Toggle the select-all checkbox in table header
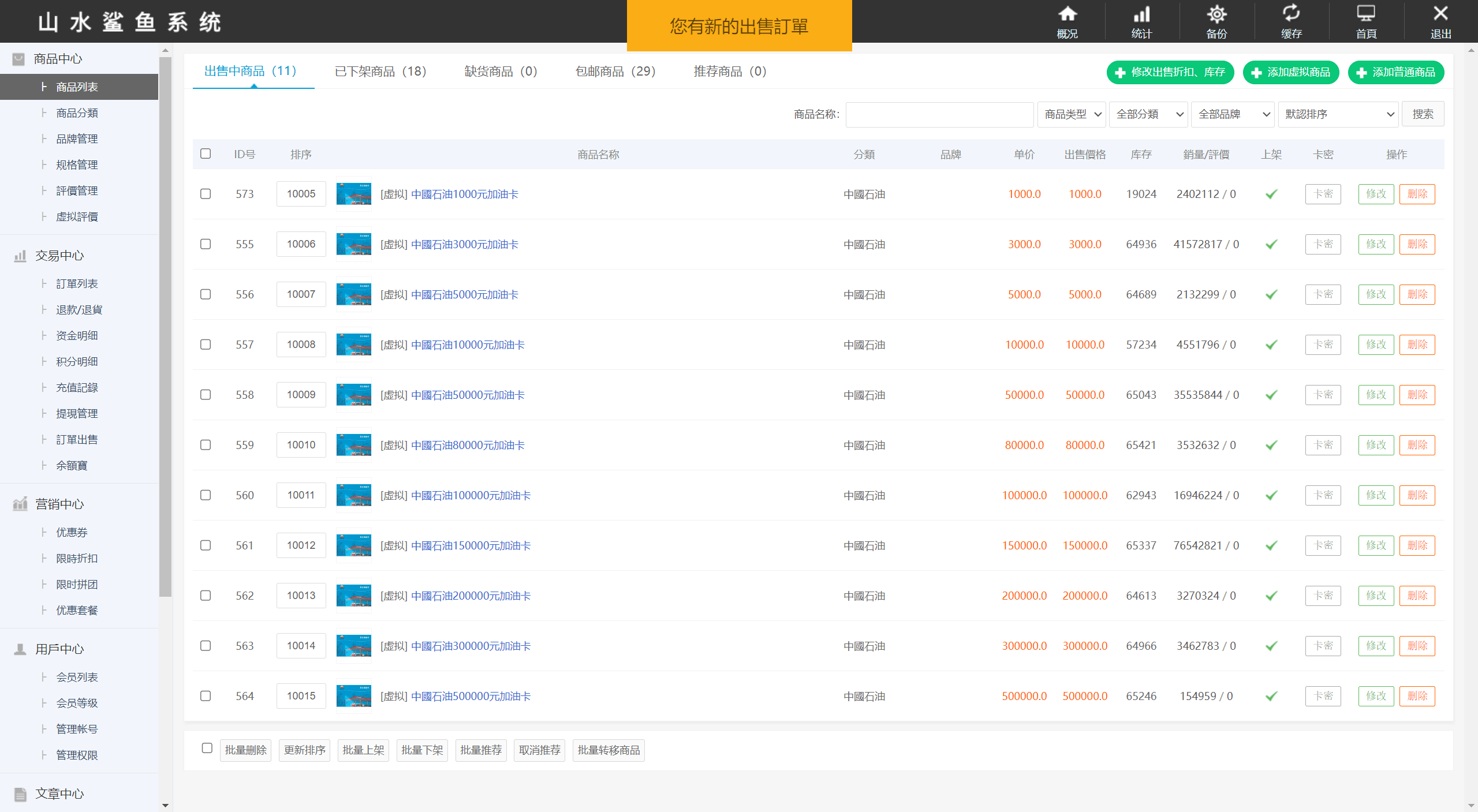 pyautogui.click(x=206, y=154)
